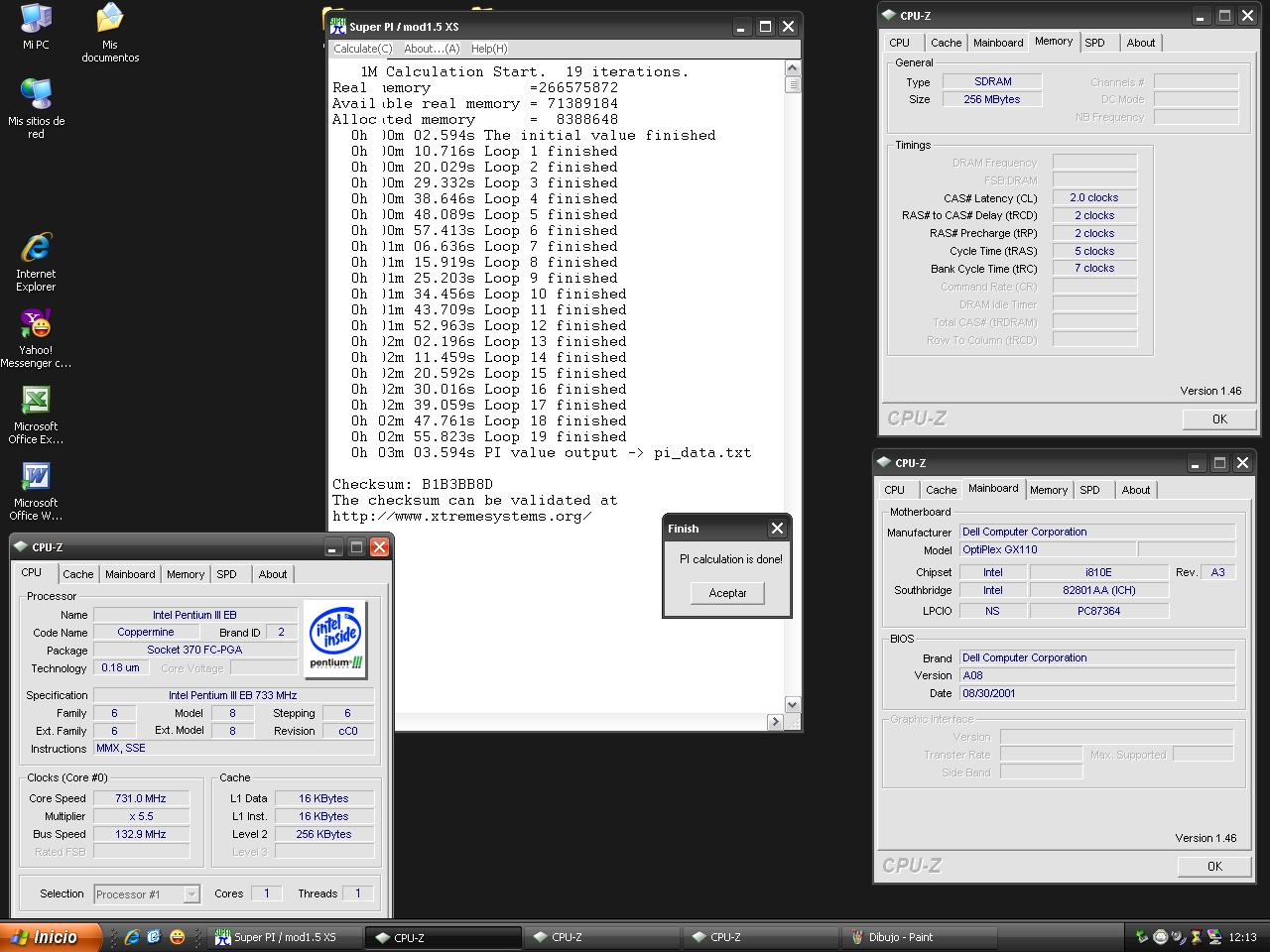The width and height of the screenshot is (1270, 952).
Task: Click Chipset value i810E
Action: pos(1098,572)
